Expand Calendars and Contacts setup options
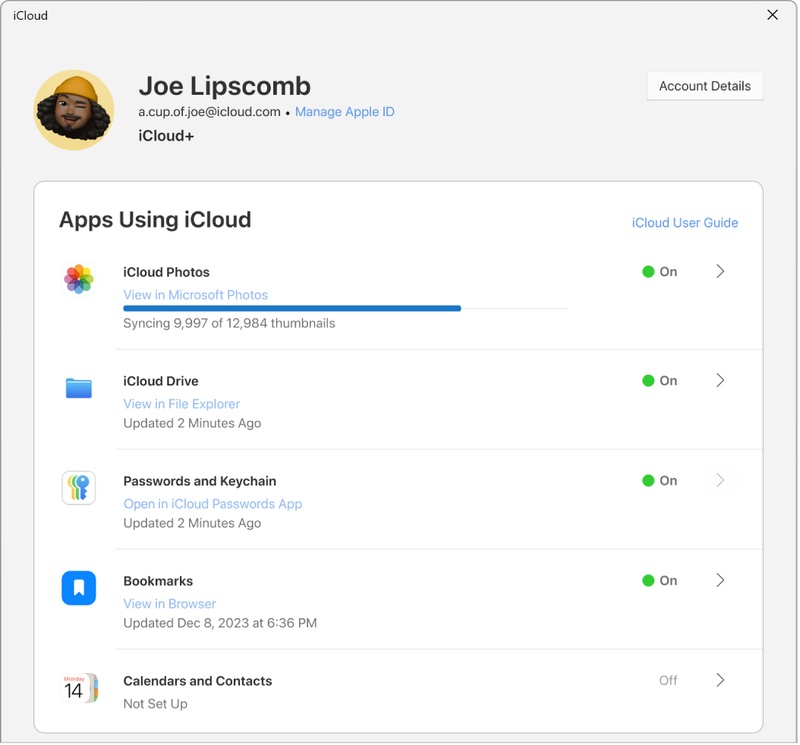 point(720,680)
